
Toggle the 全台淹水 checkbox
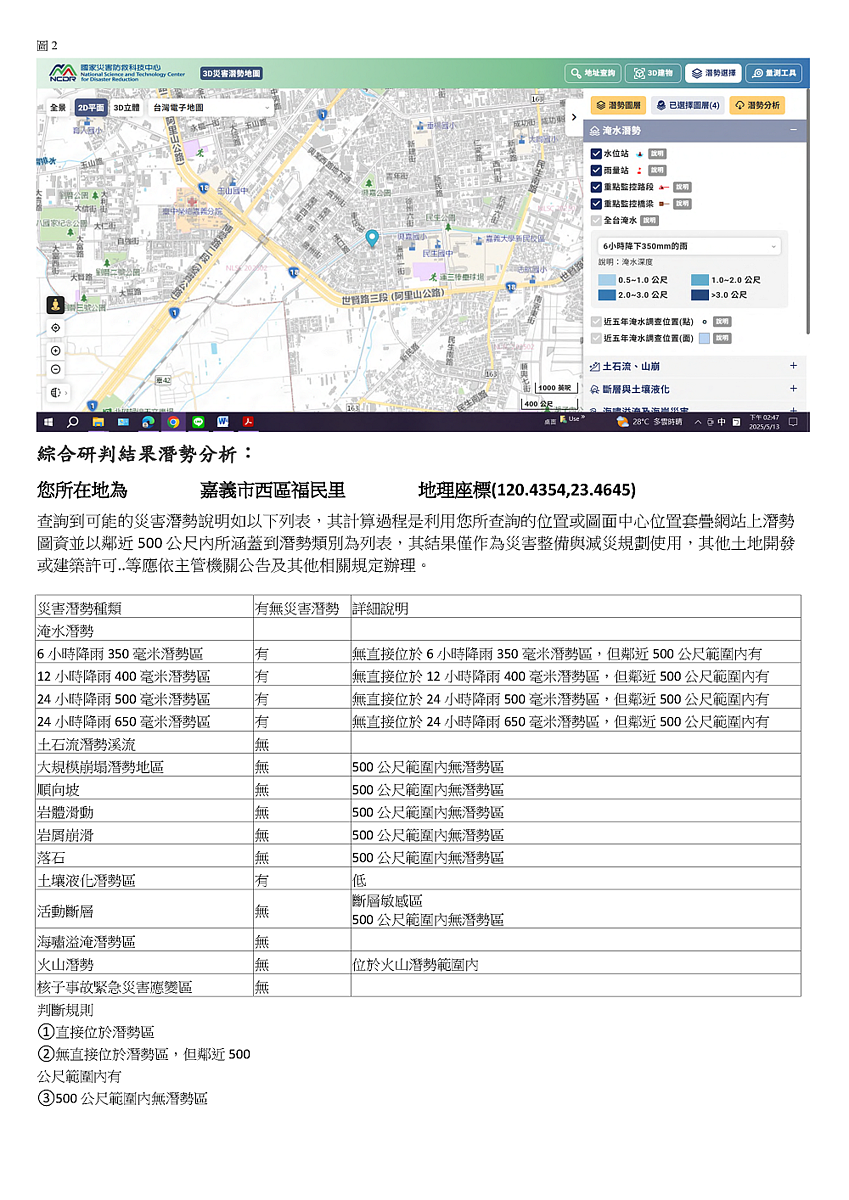[x=596, y=220]
